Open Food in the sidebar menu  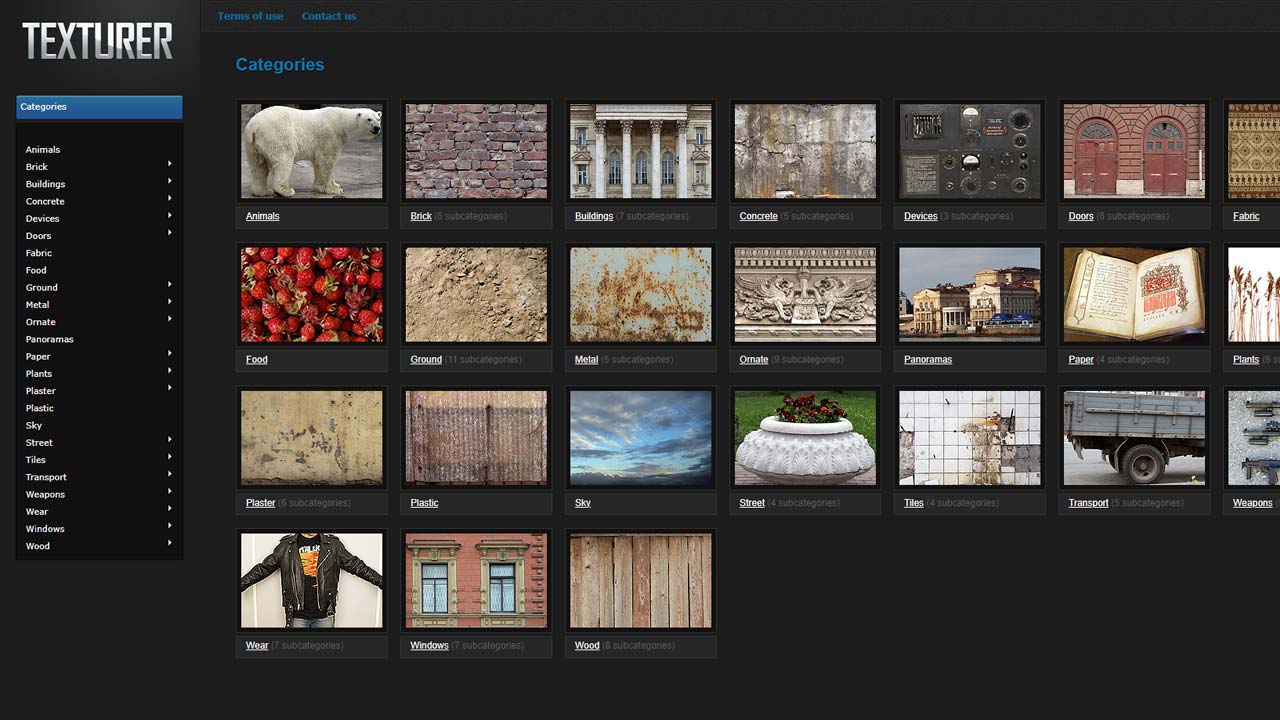(36, 270)
